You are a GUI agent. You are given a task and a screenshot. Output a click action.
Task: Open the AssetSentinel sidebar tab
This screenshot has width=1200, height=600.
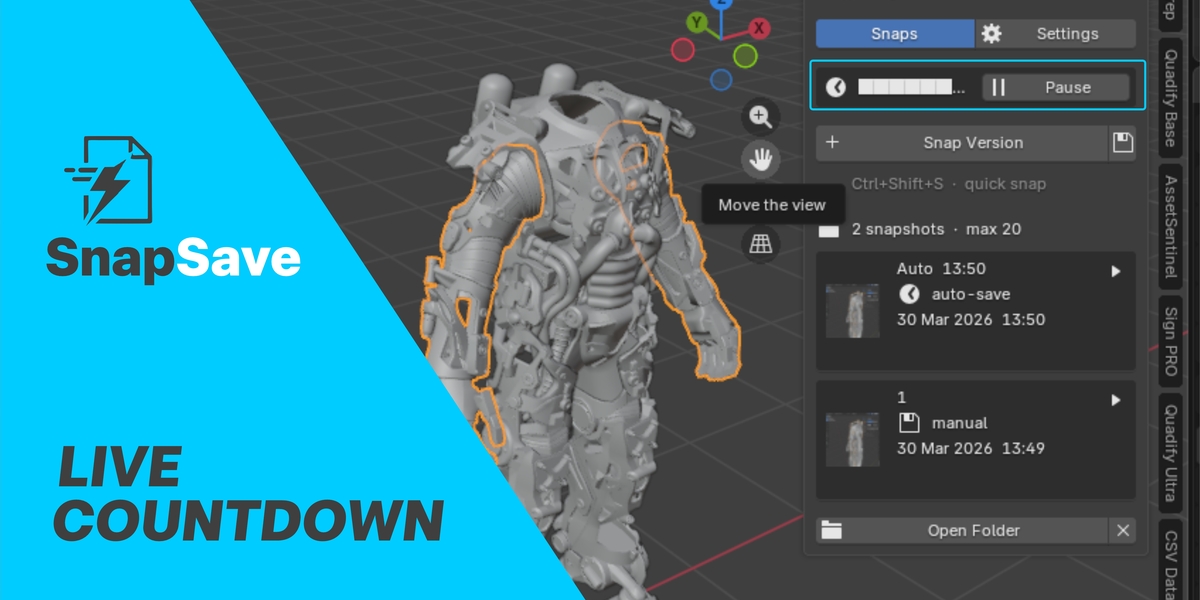tap(1170, 224)
